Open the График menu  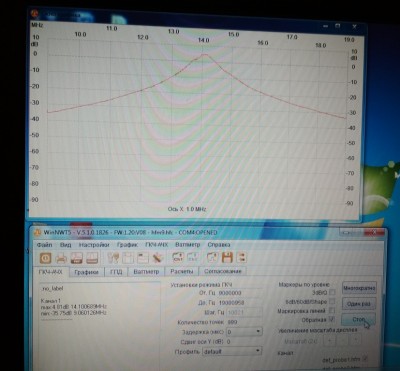point(127,245)
